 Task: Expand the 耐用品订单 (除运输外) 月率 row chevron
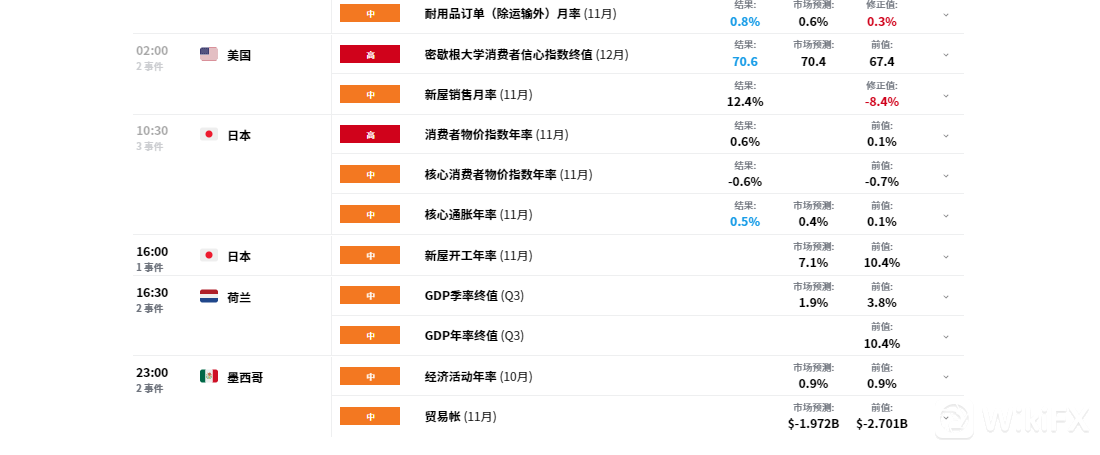946,14
